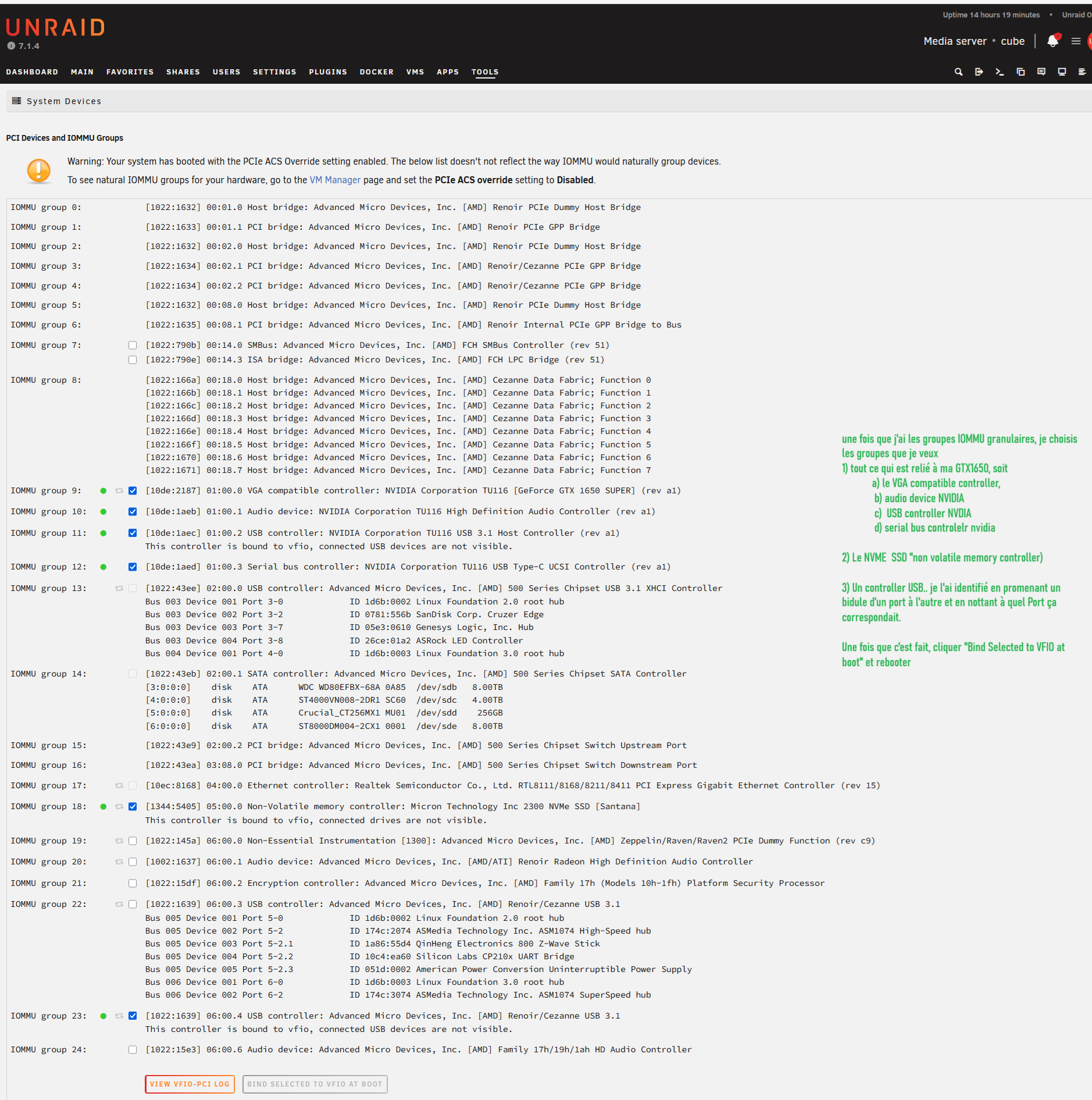
Task: Open the log lines icon in navbar
Action: (x=1082, y=72)
